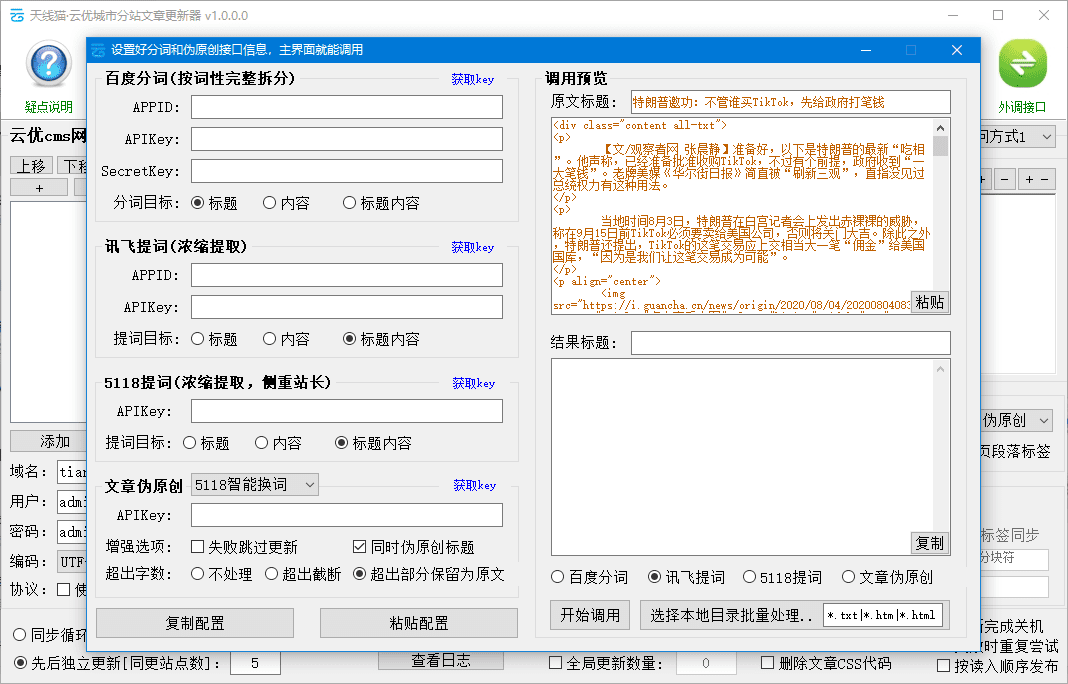This screenshot has width=1068, height=684.
Task: Click 复制 button in result box
Action: coord(930,543)
